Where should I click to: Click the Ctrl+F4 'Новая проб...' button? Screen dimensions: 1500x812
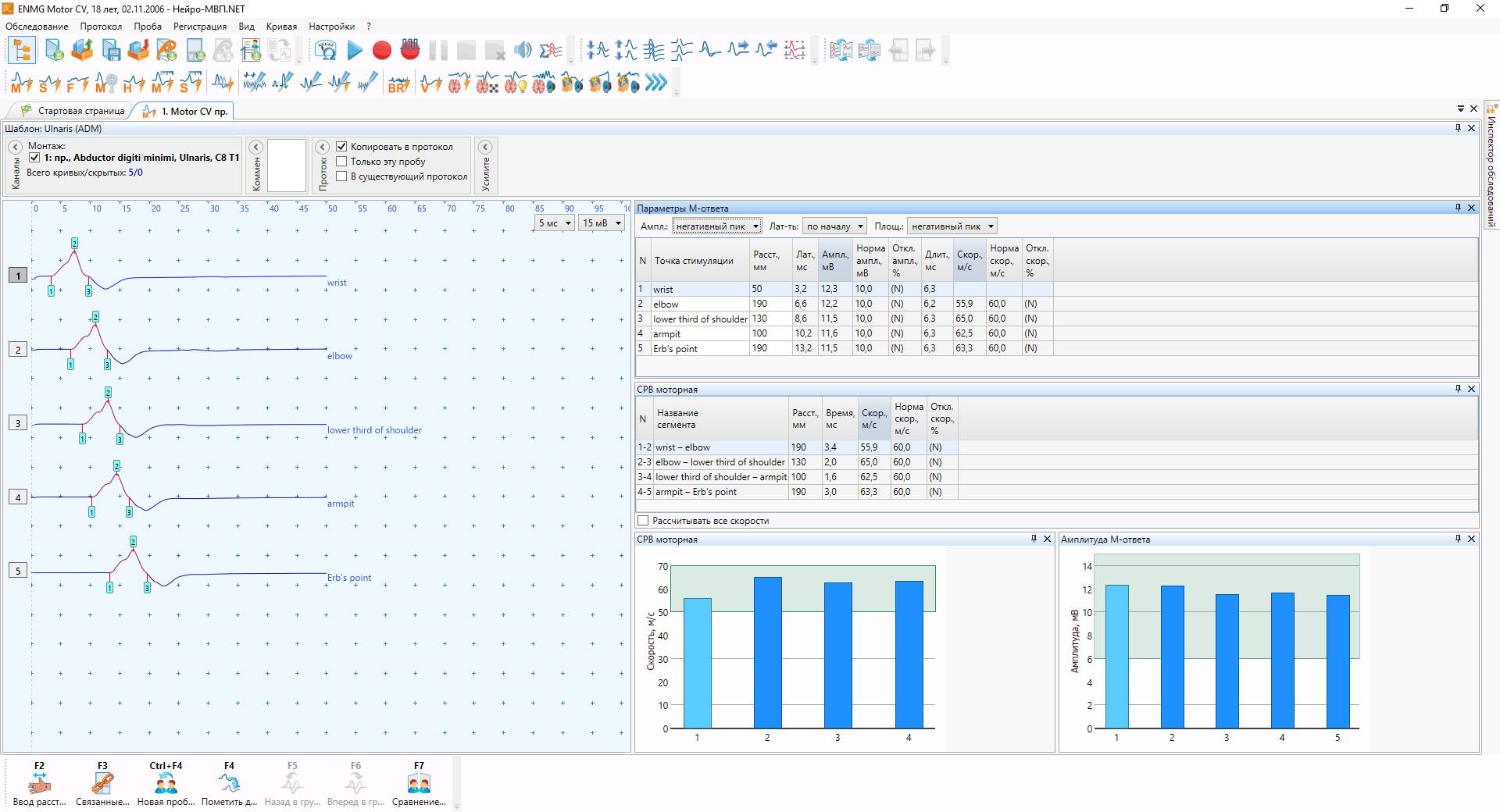click(166, 784)
